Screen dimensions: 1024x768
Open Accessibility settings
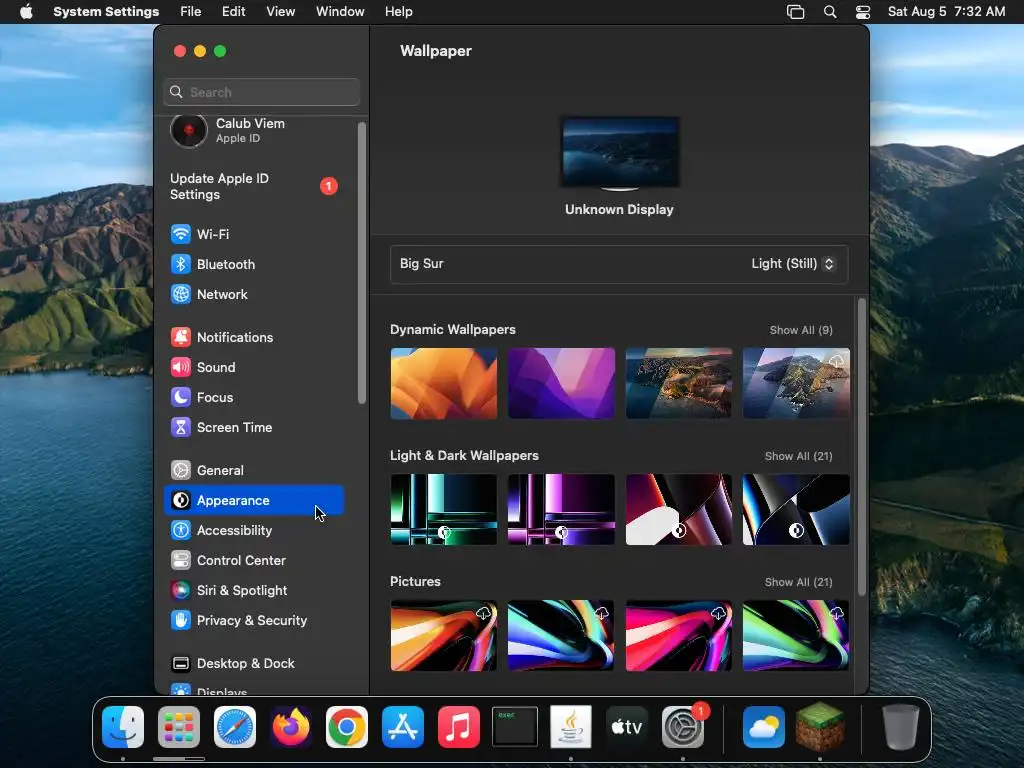pos(254,530)
